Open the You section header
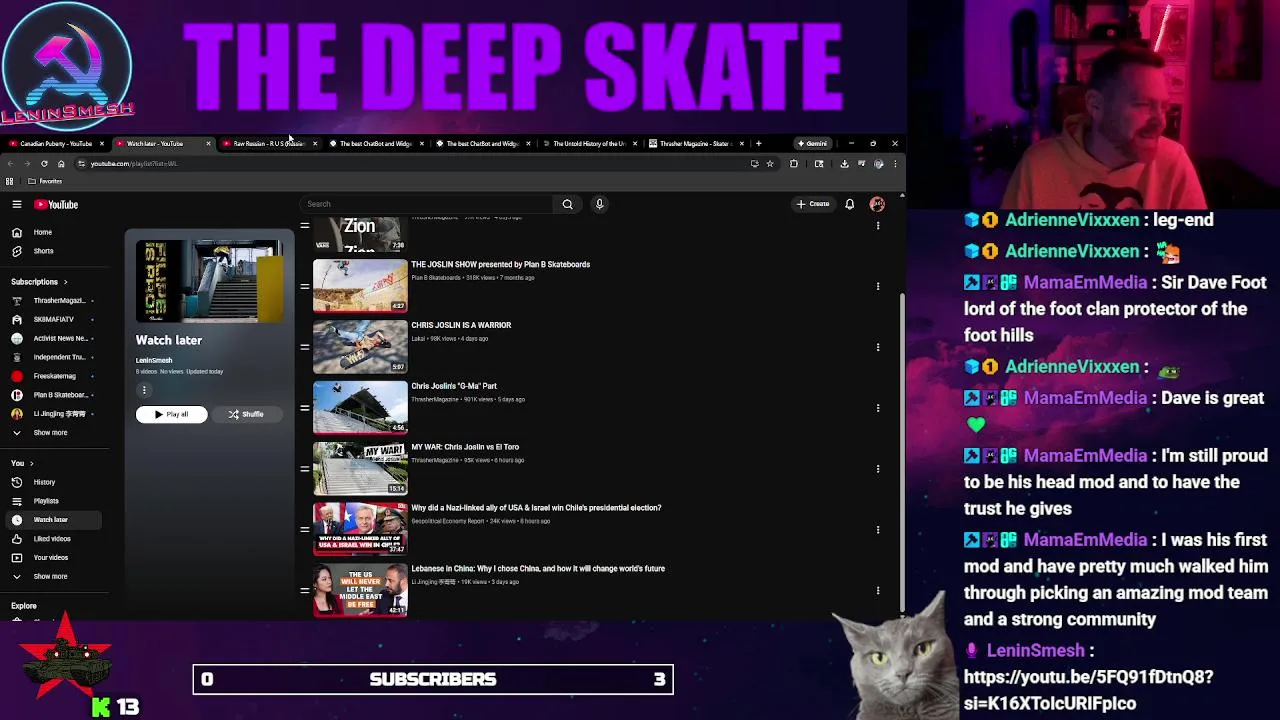This screenshot has width=1280, height=720. click(x=22, y=463)
